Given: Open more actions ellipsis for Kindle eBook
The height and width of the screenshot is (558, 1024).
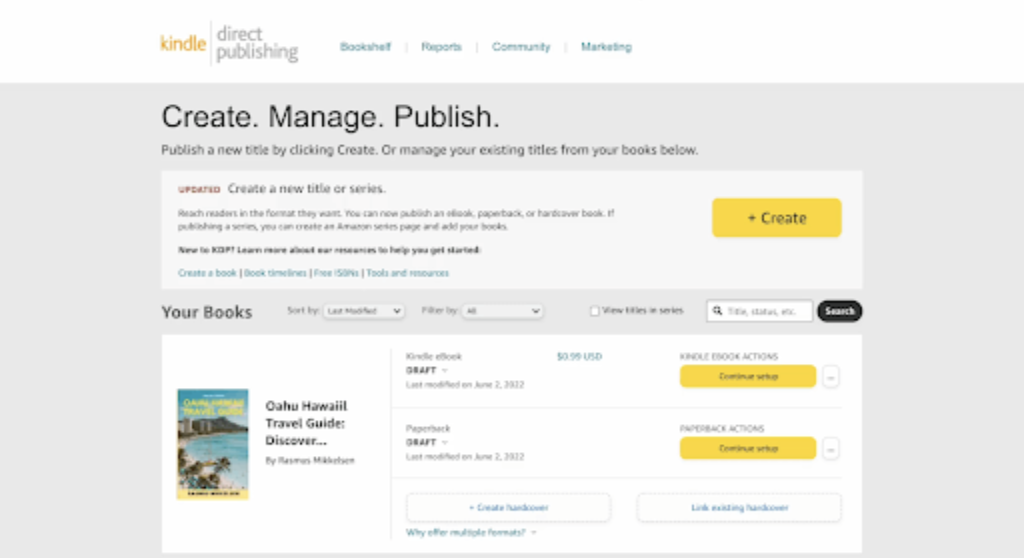Looking at the screenshot, I should pos(831,377).
